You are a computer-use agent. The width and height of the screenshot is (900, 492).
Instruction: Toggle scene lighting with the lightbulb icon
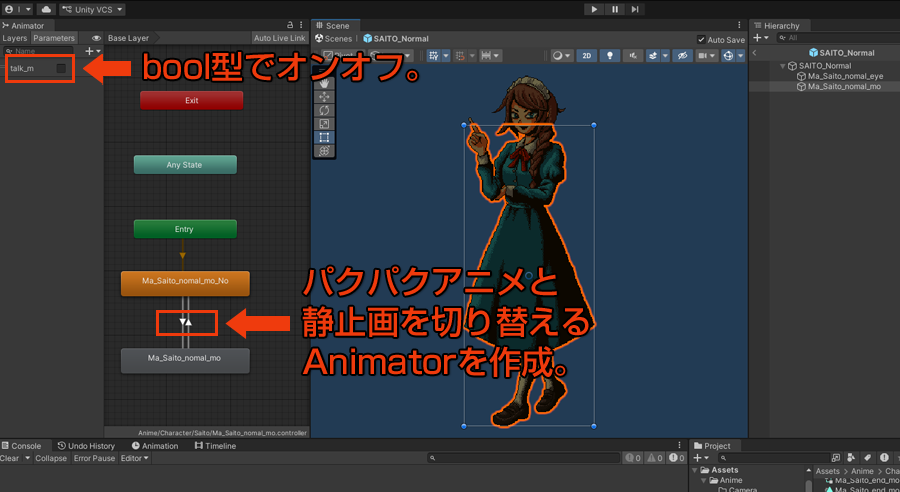point(609,56)
